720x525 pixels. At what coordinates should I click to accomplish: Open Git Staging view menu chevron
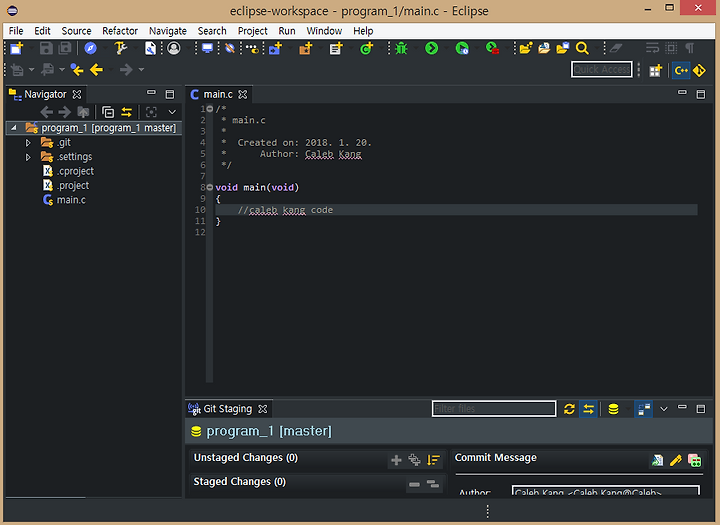pos(664,409)
